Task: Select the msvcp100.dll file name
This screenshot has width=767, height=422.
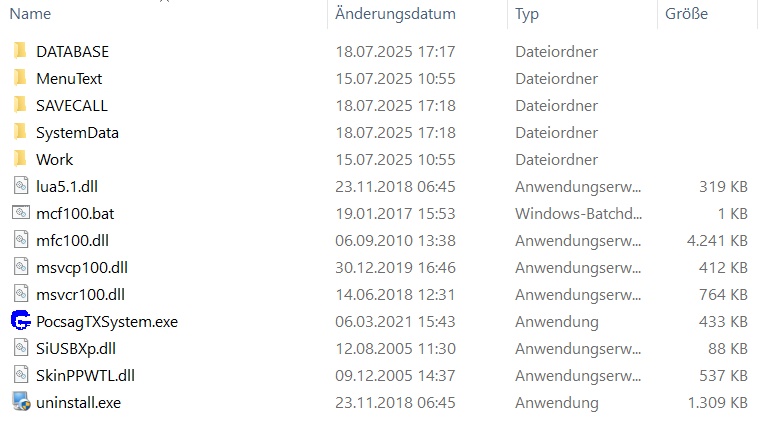Action: click(x=82, y=267)
